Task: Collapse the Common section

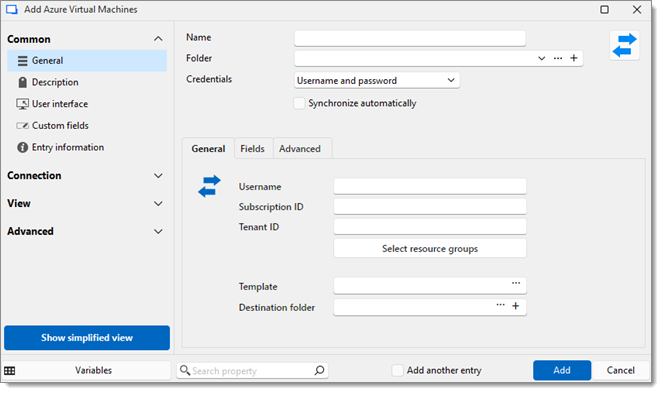Action: (x=158, y=39)
